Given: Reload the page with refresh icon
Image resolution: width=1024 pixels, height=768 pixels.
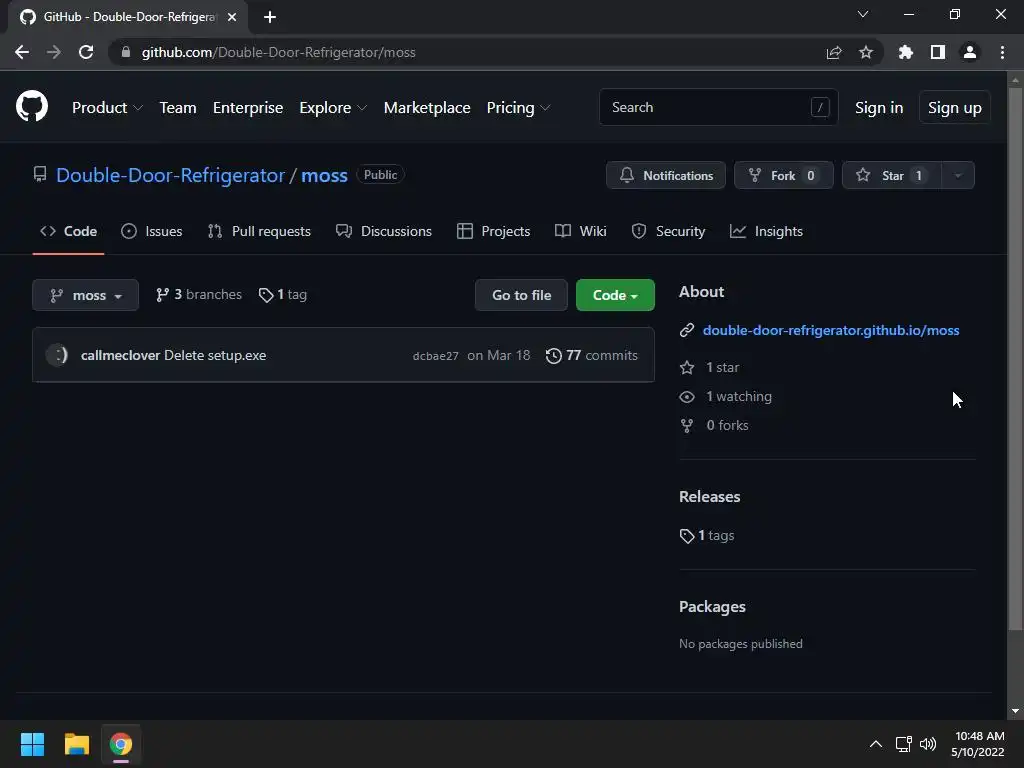Looking at the screenshot, I should point(86,52).
